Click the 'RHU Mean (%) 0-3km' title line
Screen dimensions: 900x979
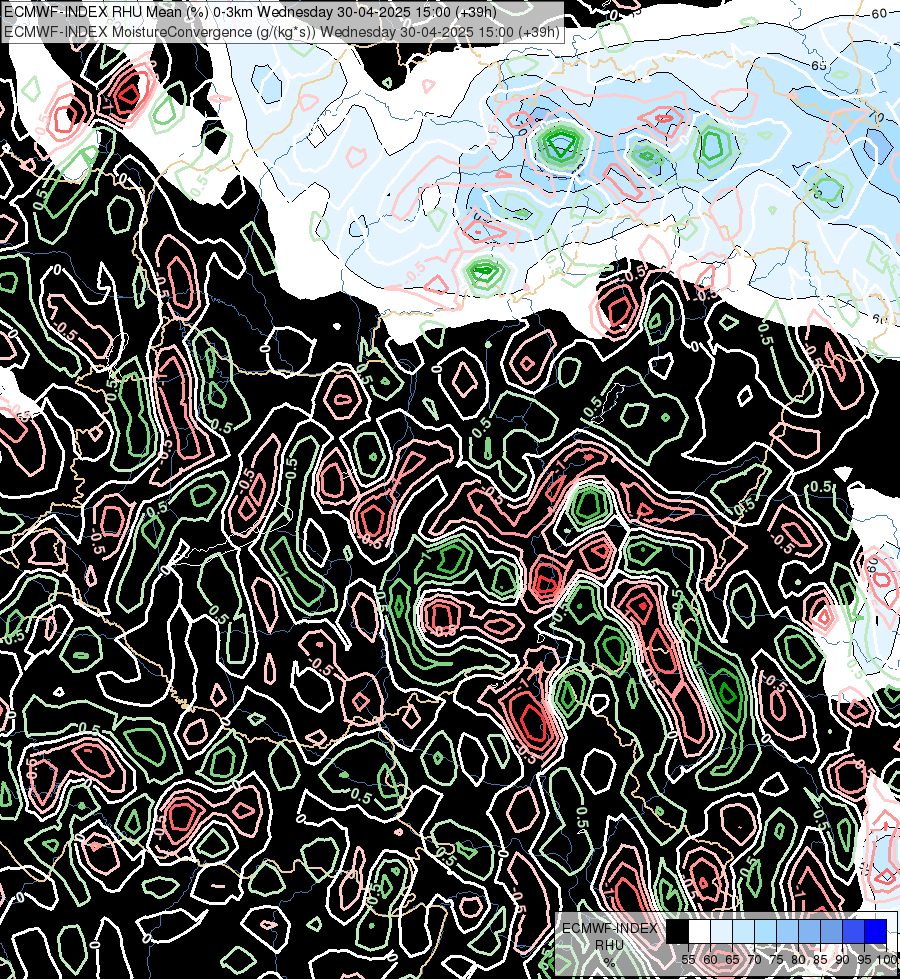[250, 12]
